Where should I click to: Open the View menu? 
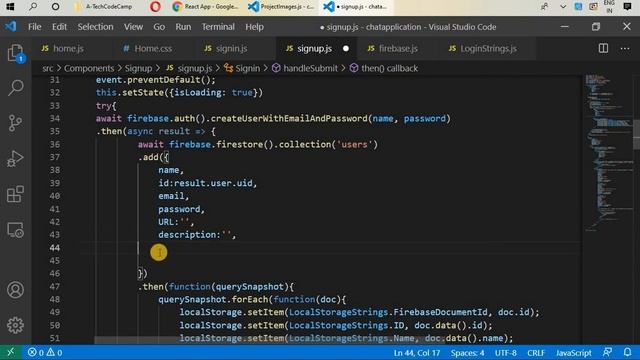(x=133, y=27)
